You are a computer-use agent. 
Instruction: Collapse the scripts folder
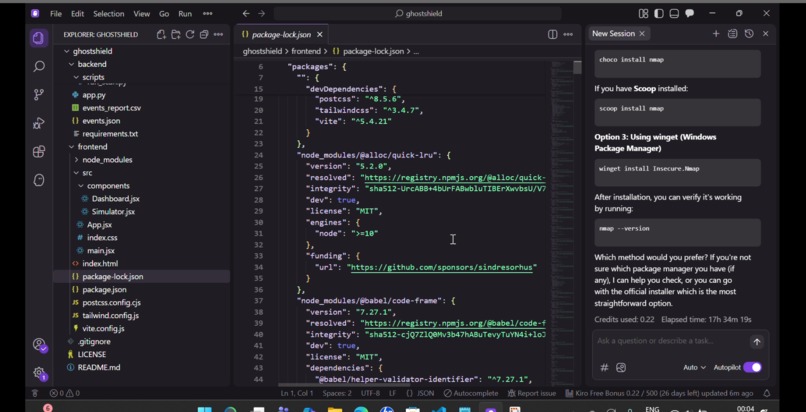(x=76, y=77)
